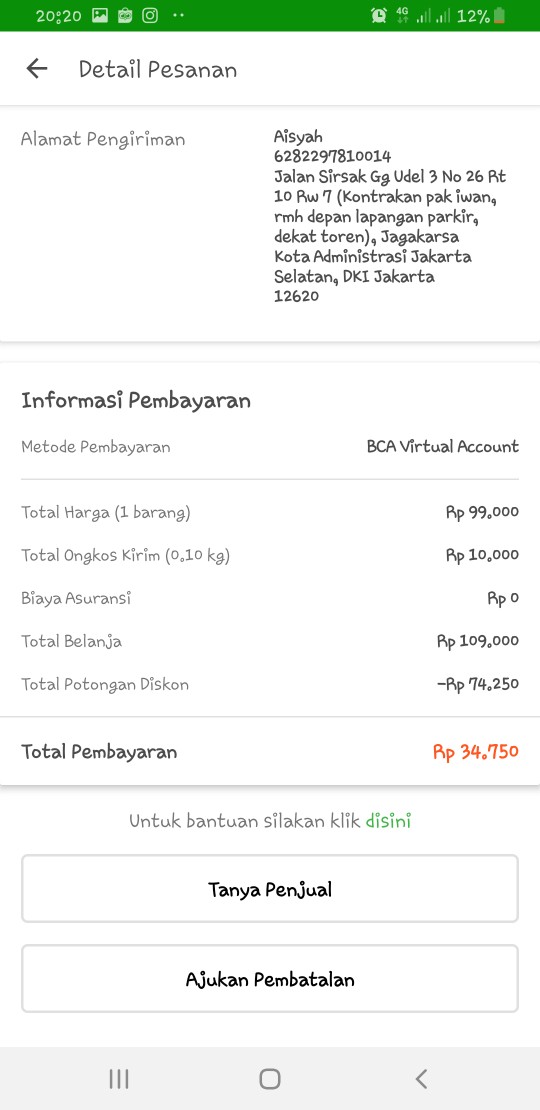Tap the battery indicator icon

point(500,16)
